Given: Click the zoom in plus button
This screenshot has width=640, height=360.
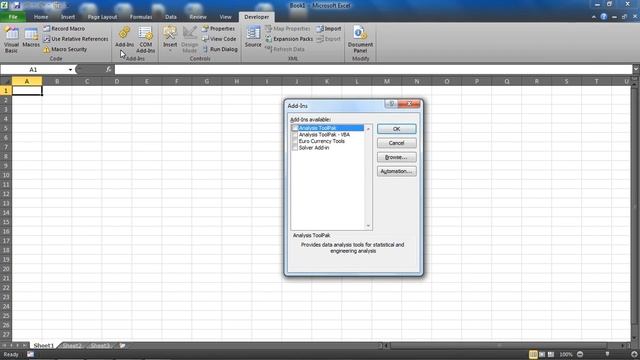Looking at the screenshot, I should [x=634, y=355].
